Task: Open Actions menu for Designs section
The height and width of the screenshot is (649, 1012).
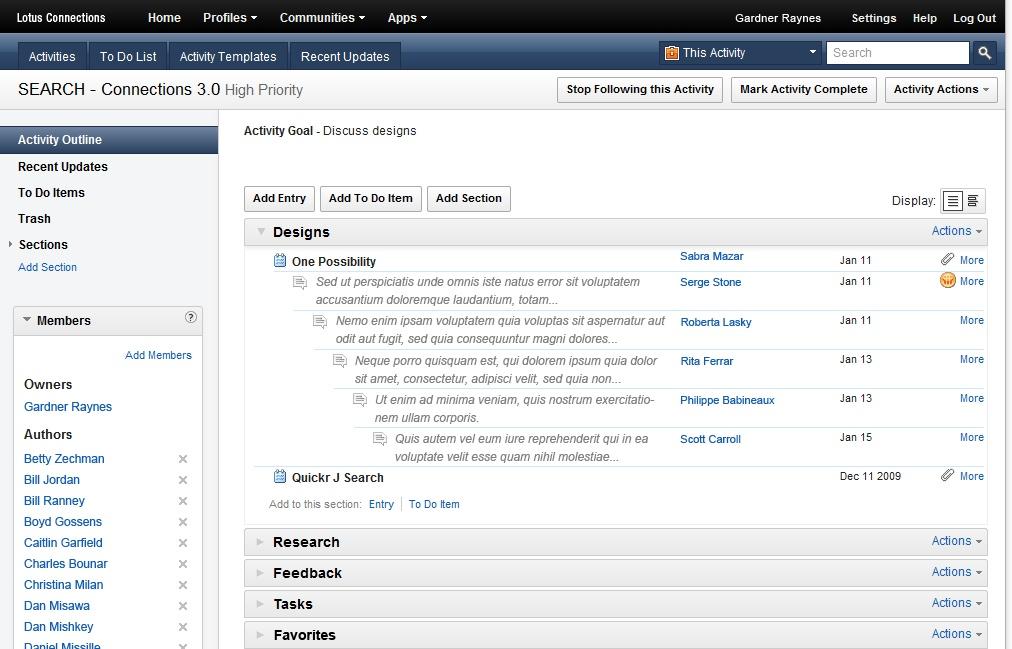Action: [956, 230]
